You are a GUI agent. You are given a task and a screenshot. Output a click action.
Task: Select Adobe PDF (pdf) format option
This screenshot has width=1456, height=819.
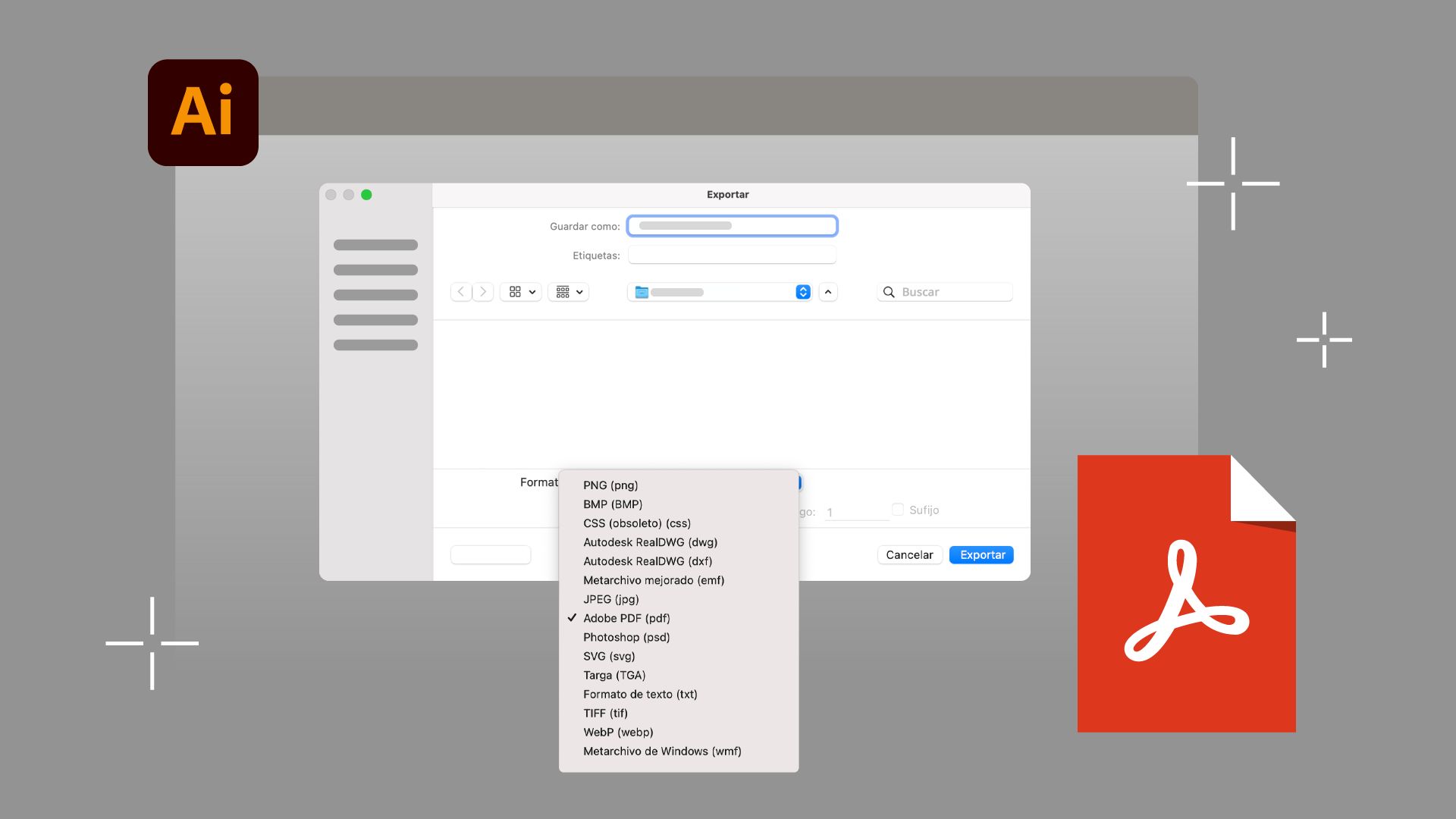[626, 617]
